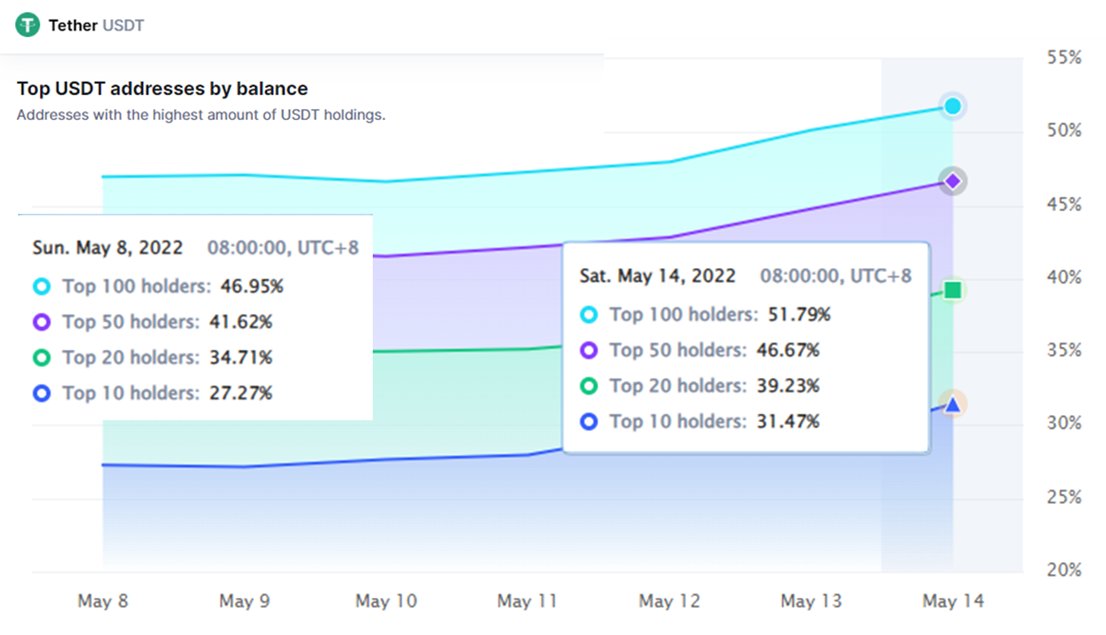The height and width of the screenshot is (635, 1106).
Task: Click the May 12 x-axis label
Action: 669,601
